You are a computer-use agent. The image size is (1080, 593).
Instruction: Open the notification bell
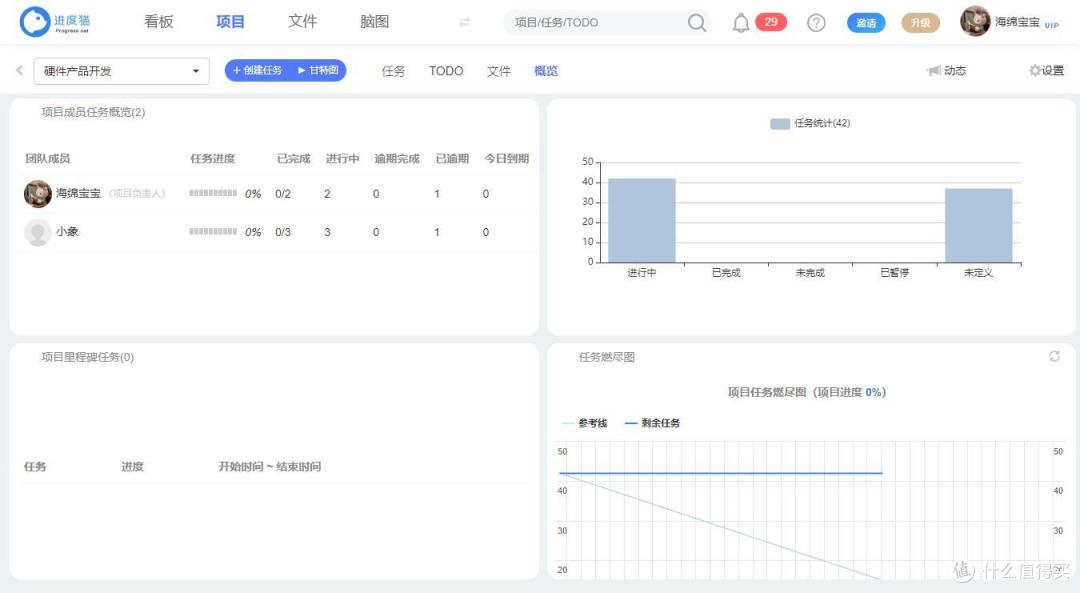[x=740, y=23]
